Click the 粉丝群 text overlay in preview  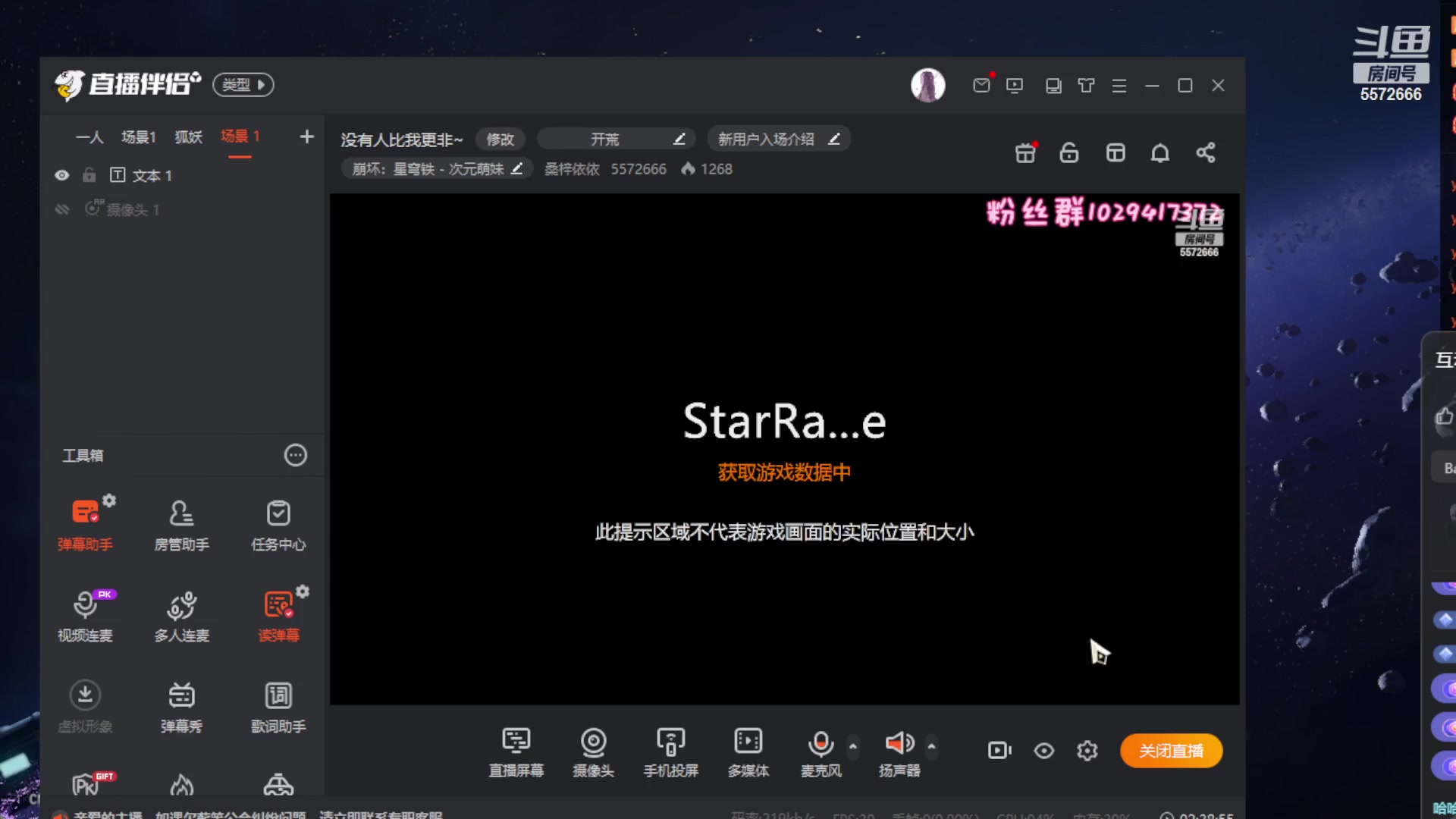(x=1103, y=212)
